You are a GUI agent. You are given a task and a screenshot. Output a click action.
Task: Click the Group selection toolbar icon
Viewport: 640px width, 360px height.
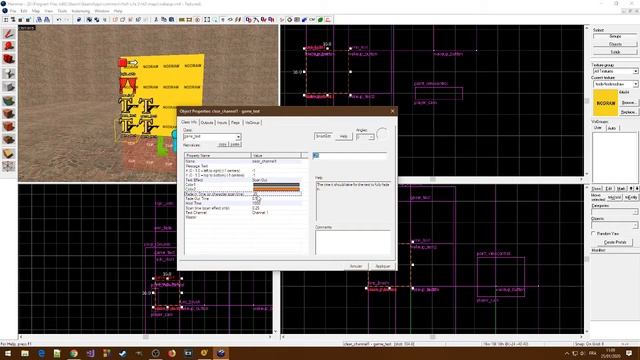click(89, 20)
